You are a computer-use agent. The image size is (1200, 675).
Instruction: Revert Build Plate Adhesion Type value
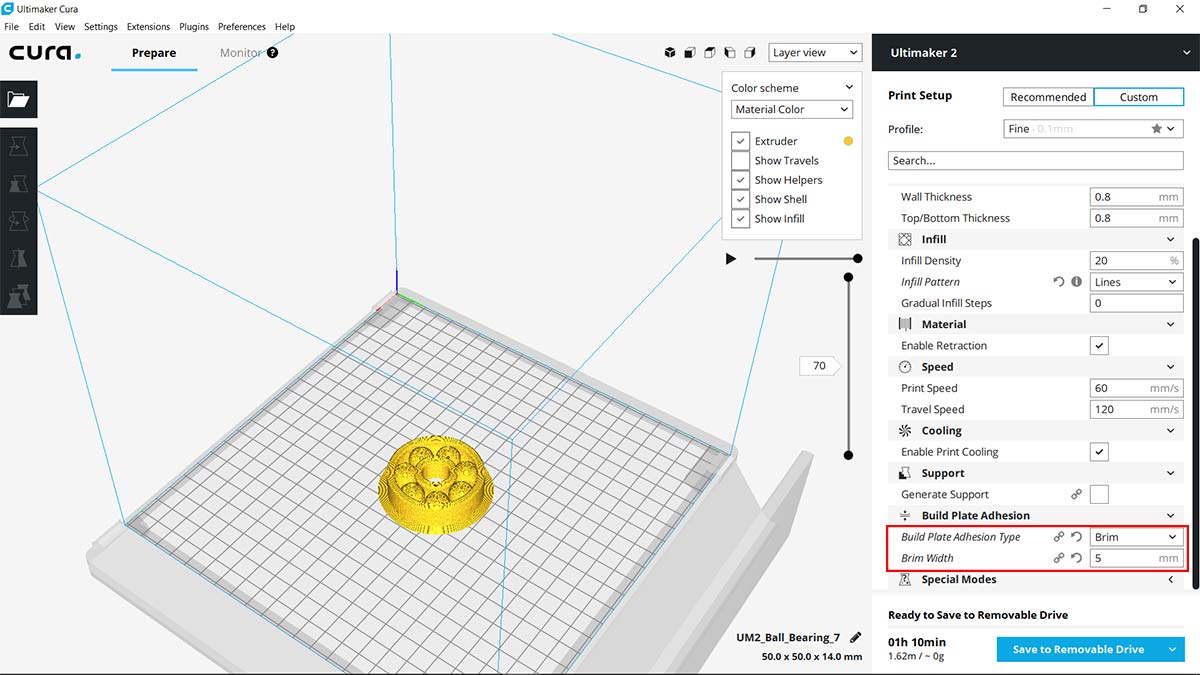tap(1077, 537)
